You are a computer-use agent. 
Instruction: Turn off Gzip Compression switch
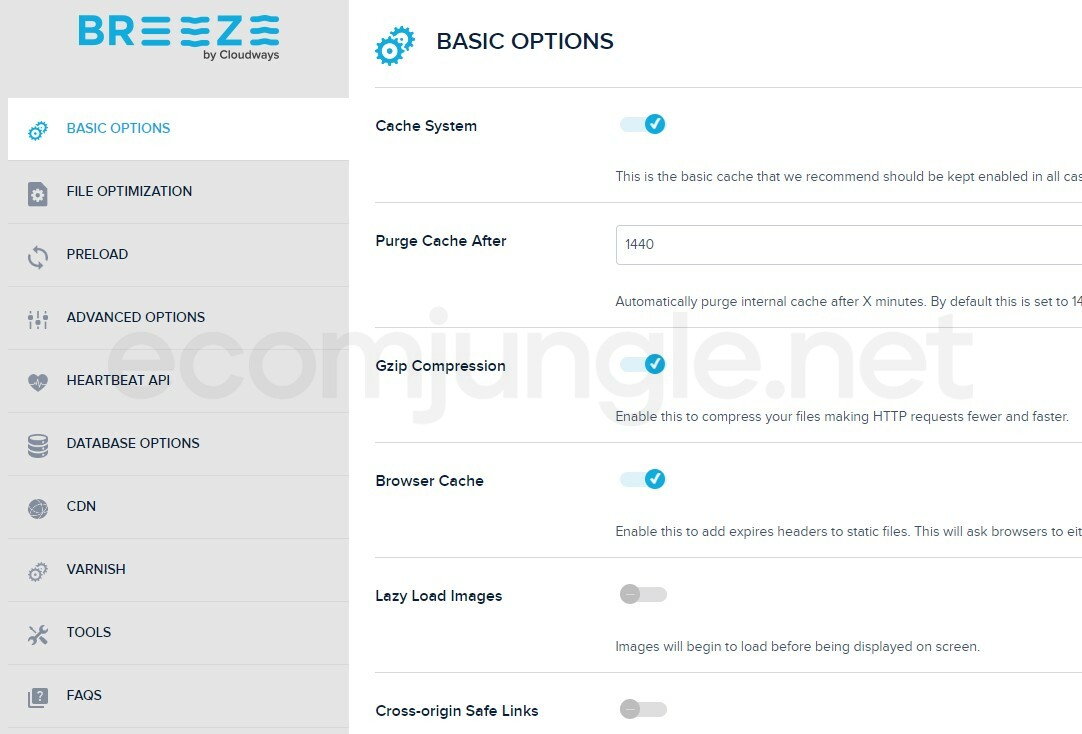coord(643,365)
